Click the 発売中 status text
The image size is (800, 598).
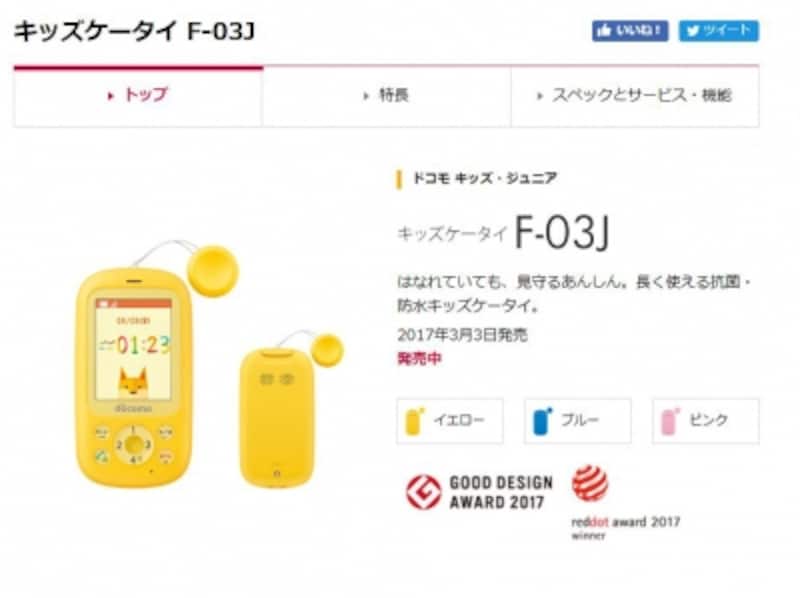[419, 359]
